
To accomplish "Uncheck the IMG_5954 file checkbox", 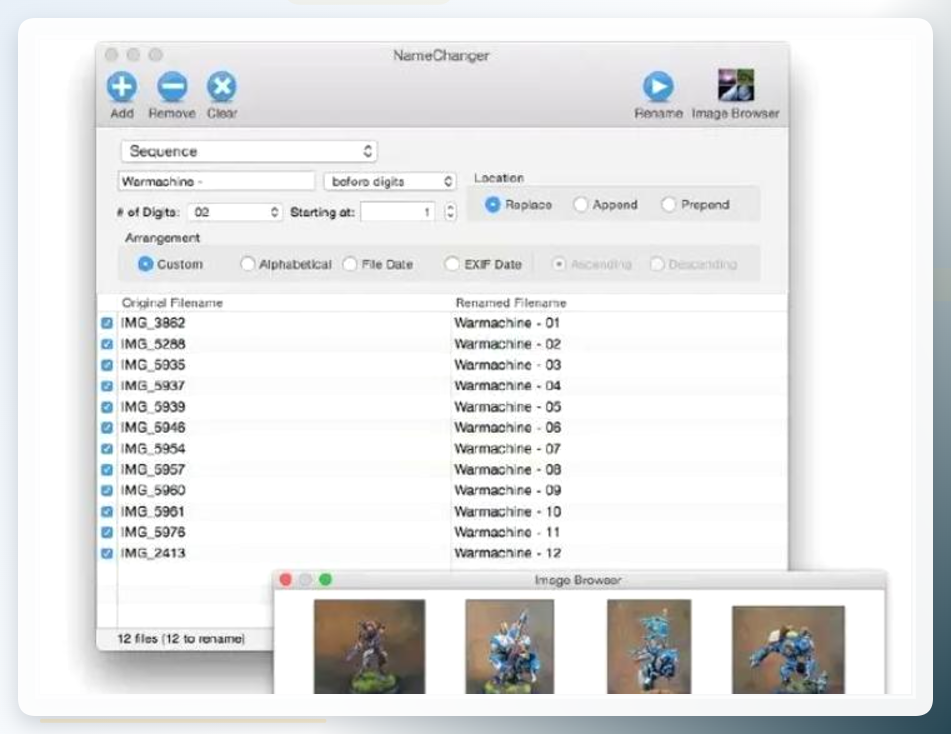I will point(107,448).
